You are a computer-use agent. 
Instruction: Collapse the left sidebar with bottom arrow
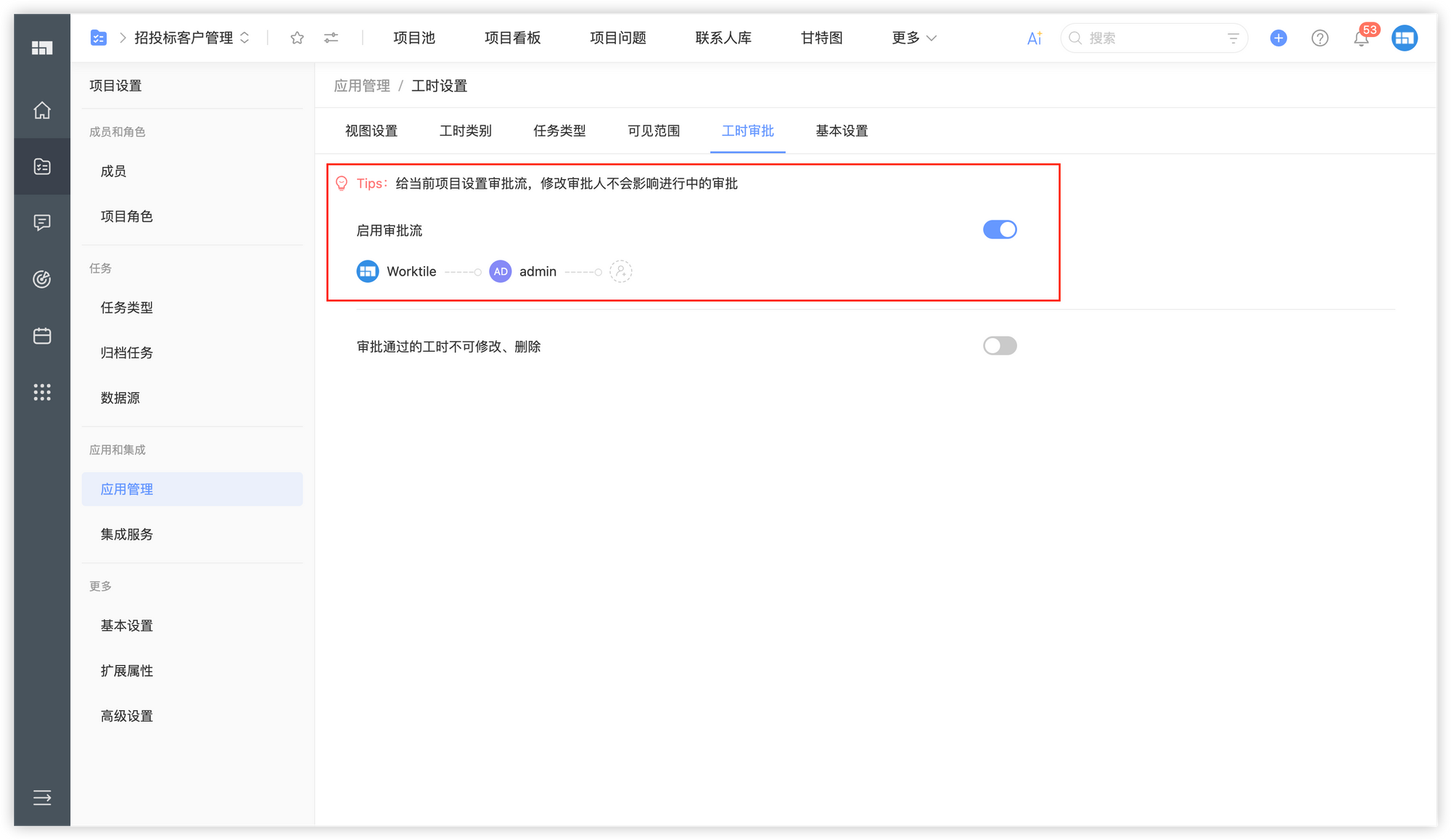41,798
